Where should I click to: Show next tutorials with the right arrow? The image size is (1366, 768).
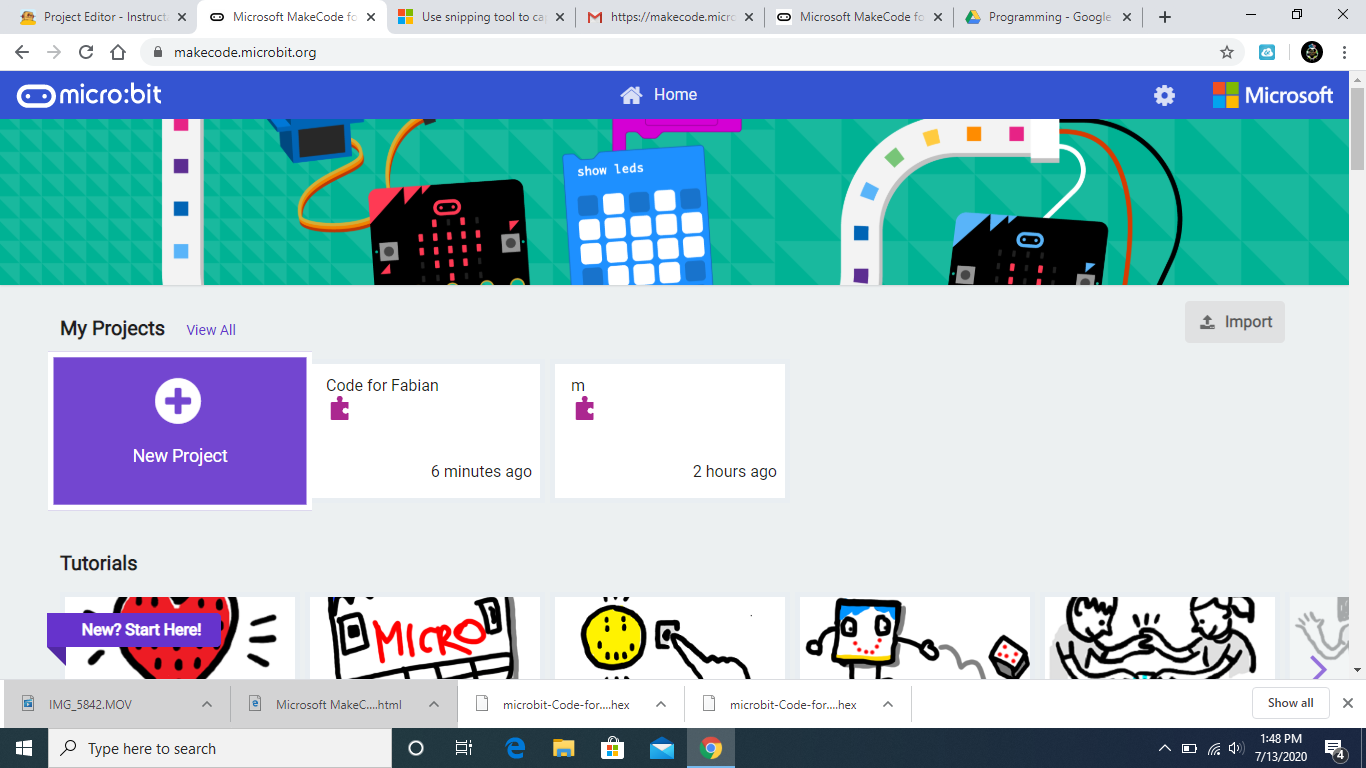1318,667
